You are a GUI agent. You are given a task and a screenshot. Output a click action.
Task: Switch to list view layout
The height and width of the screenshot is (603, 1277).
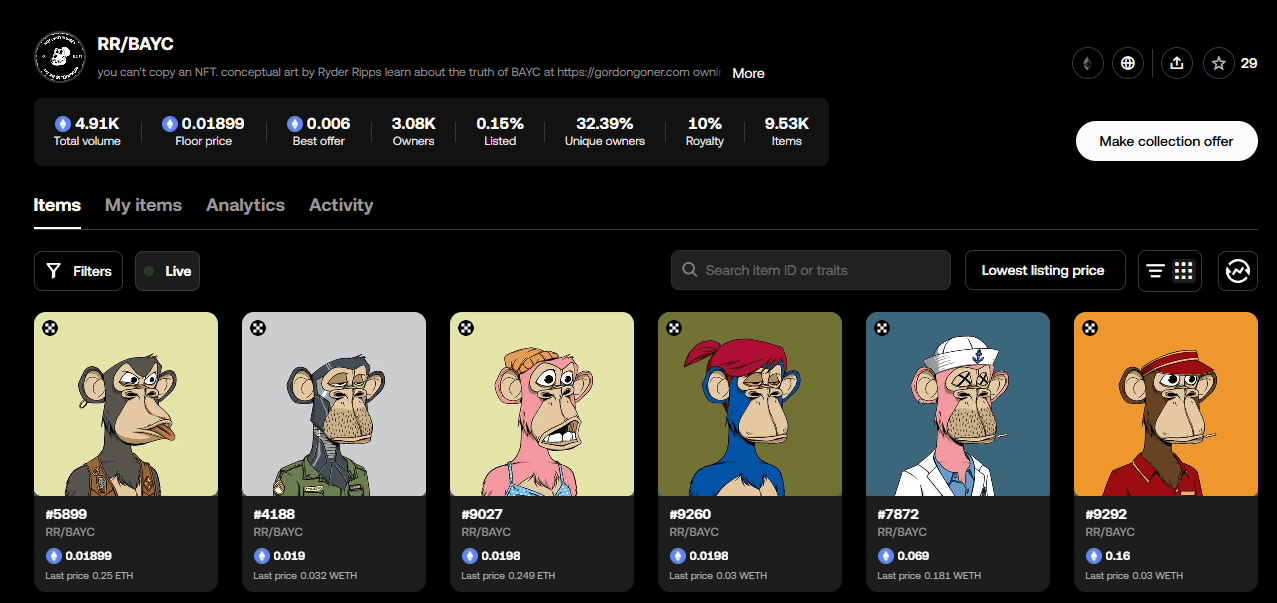pyautogui.click(x=1155, y=271)
